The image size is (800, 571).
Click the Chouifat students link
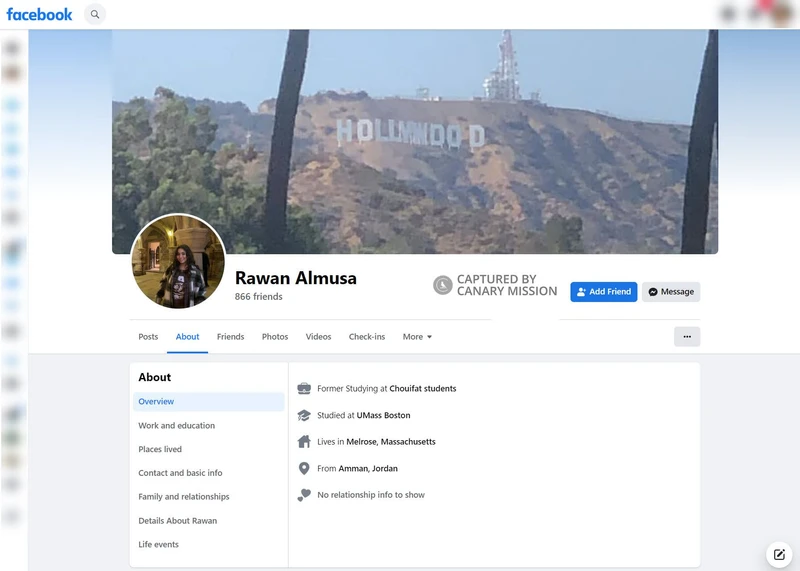[422, 388]
